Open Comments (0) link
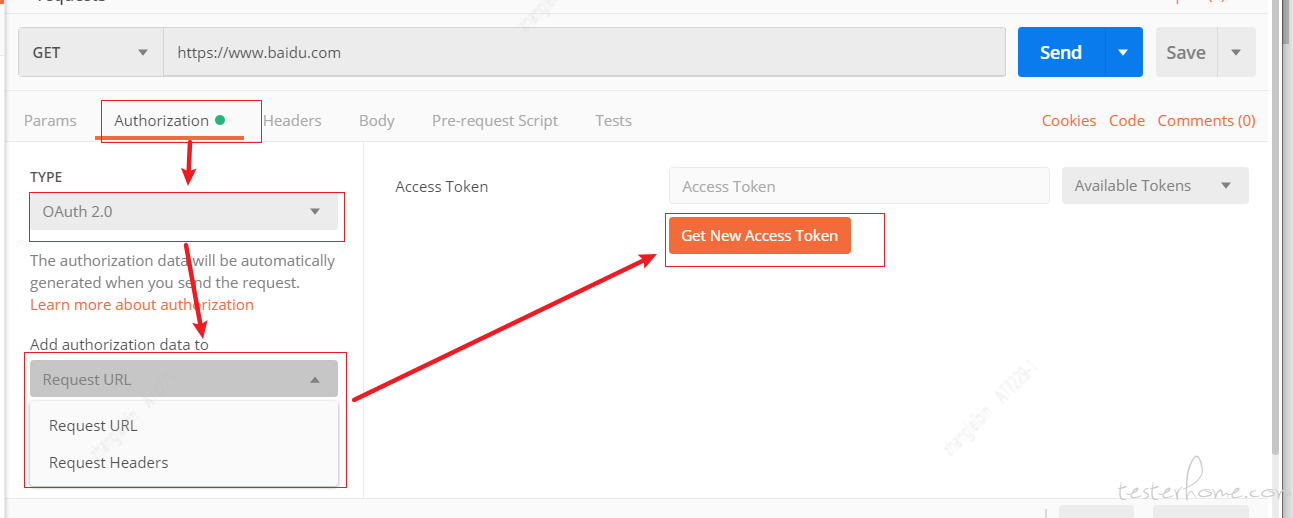 tap(1206, 120)
